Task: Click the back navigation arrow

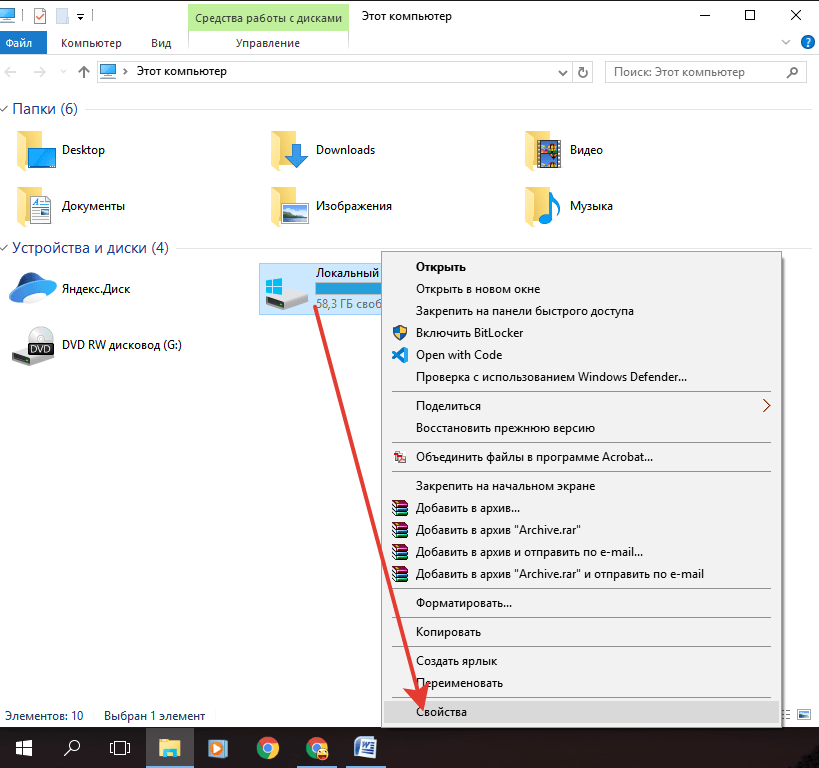Action: [10, 72]
